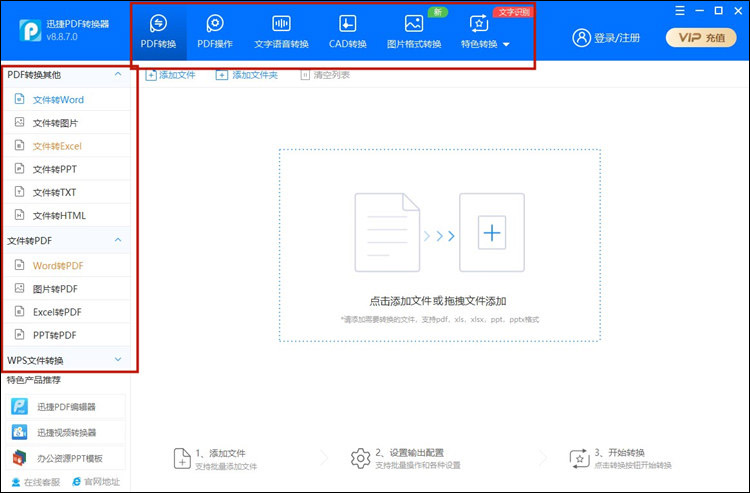750x493 pixels.
Task: Open 官网地址 website link
Action: (96, 482)
